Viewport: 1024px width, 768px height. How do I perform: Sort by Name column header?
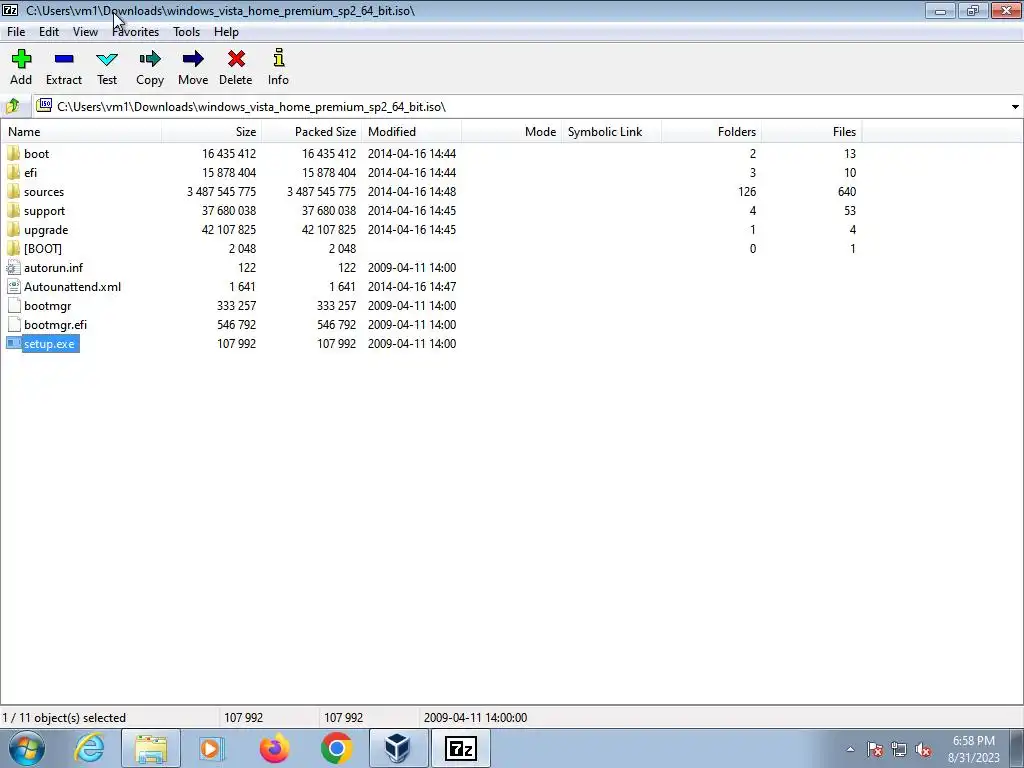pos(82,131)
